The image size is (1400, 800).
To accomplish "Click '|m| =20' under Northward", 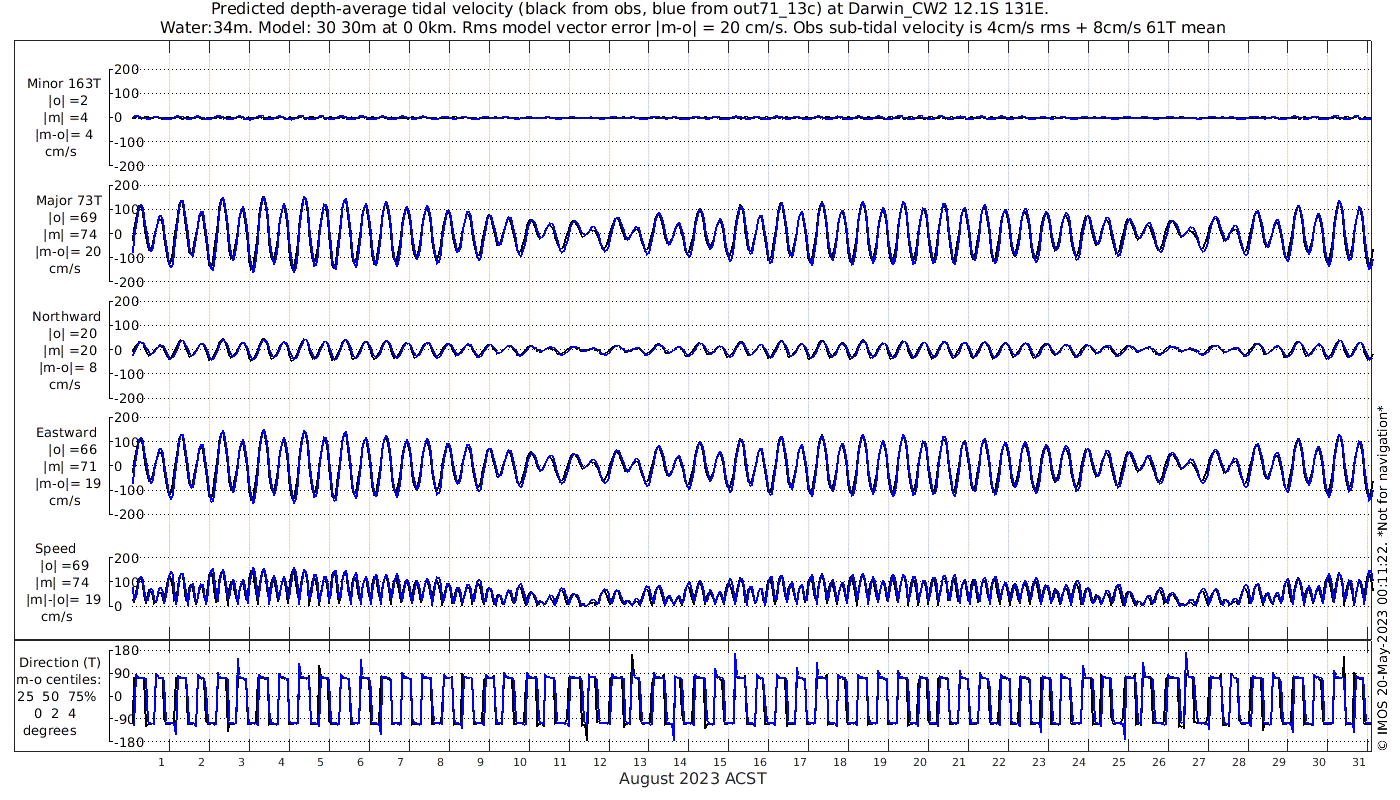I will coord(71,351).
